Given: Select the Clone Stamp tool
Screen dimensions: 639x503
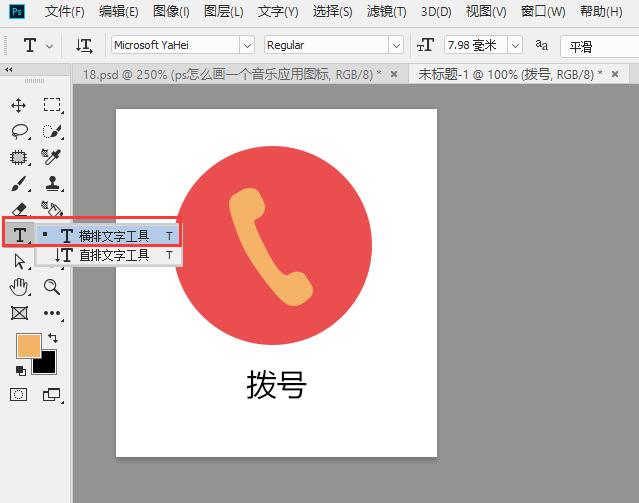Looking at the screenshot, I should 53,183.
